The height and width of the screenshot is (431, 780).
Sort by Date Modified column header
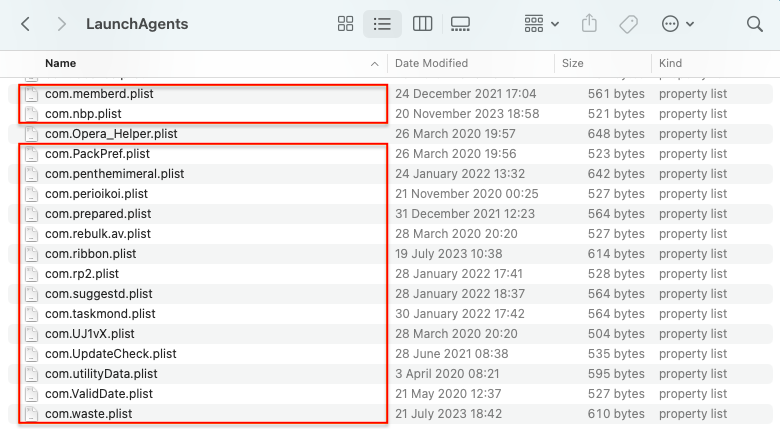pos(431,63)
